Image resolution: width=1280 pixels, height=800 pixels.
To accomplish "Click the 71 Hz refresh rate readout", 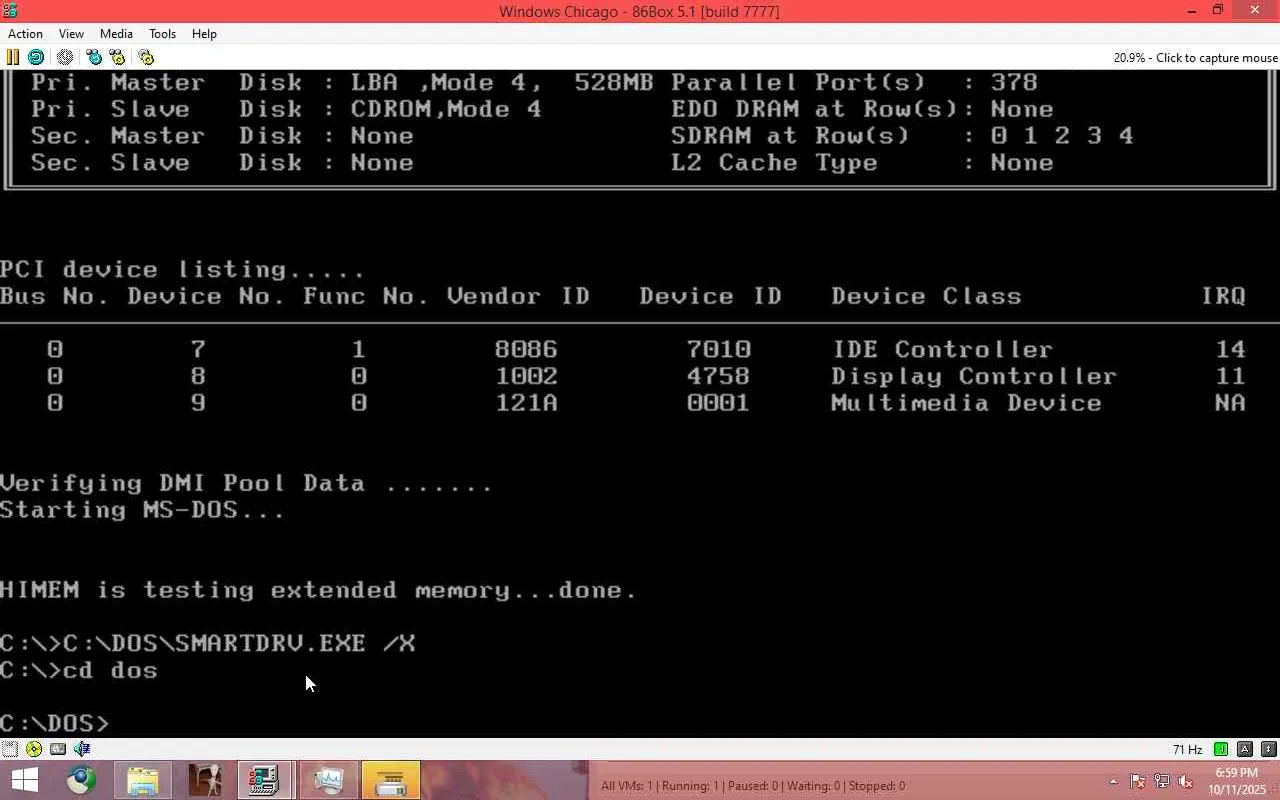I will pyautogui.click(x=1187, y=750).
